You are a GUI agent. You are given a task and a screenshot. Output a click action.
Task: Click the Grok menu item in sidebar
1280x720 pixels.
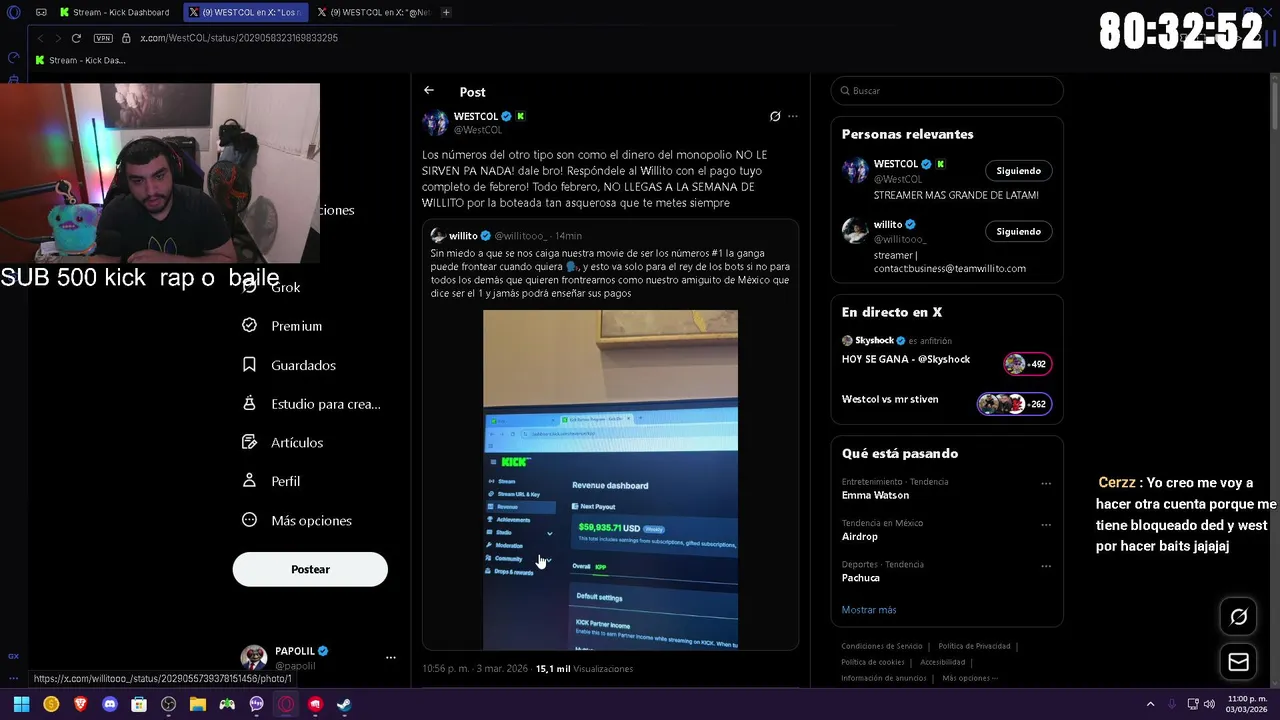(x=286, y=287)
